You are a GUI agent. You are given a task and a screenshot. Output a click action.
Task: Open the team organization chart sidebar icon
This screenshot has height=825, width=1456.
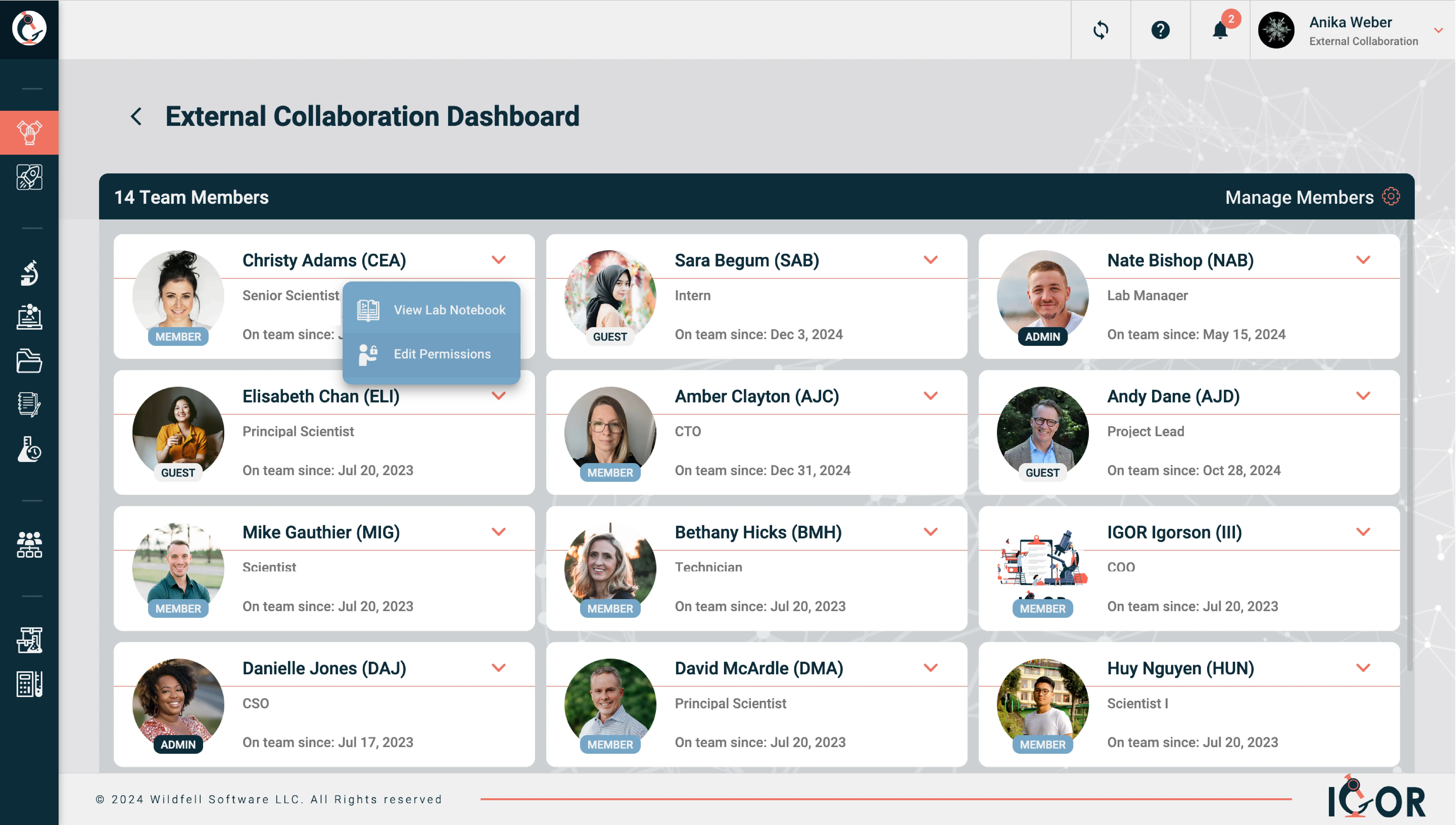click(29, 545)
